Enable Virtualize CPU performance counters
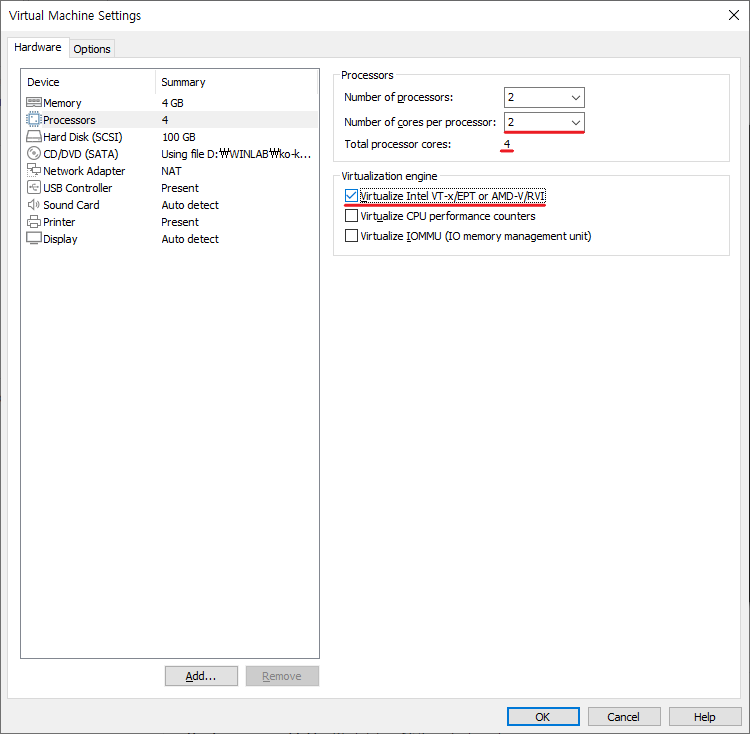This screenshot has height=734, width=750. point(351,216)
